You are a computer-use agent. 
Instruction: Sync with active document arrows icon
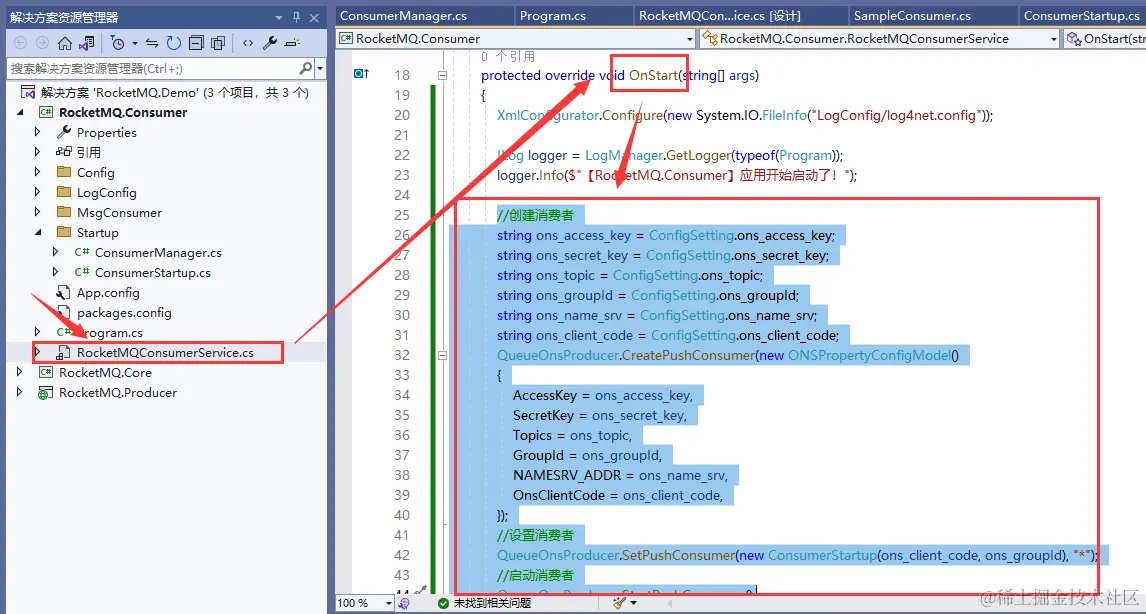tap(153, 43)
